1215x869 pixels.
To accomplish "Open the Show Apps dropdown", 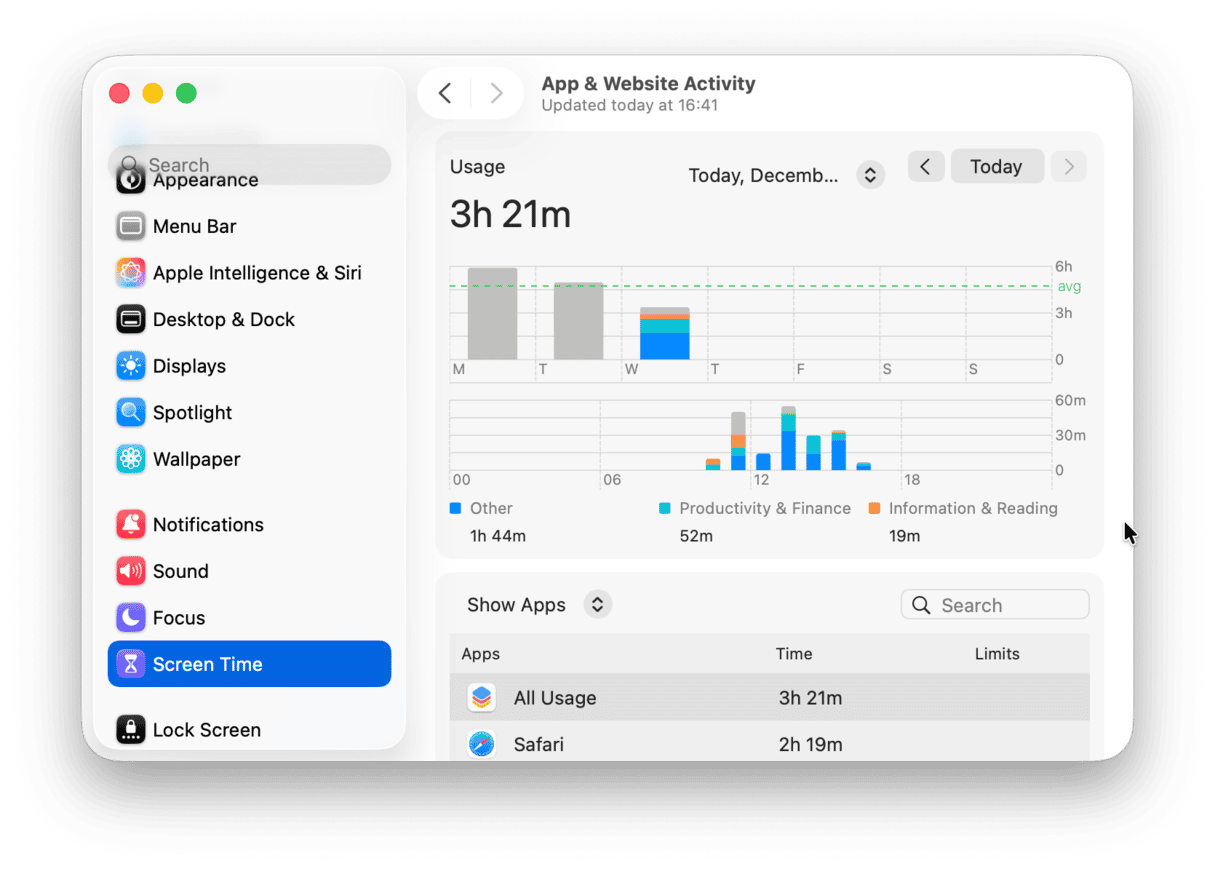I will point(597,605).
